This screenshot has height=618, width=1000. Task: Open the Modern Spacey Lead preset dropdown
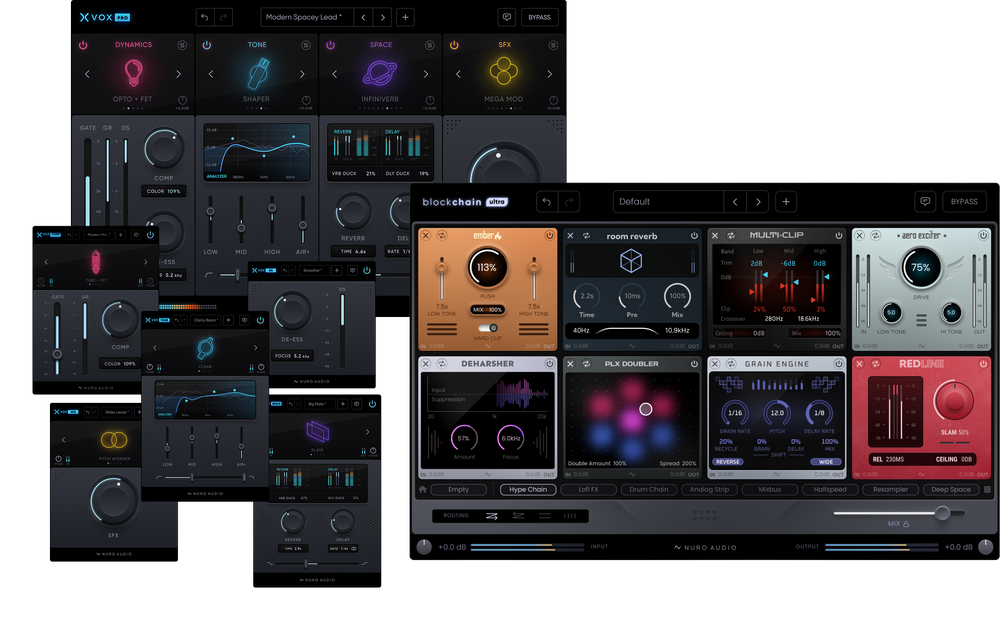[306, 17]
